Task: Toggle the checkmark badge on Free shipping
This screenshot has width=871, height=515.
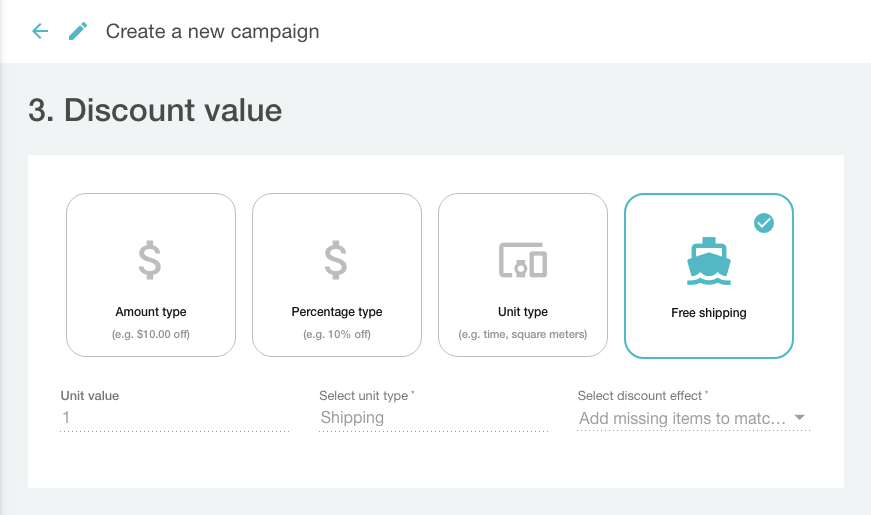Action: click(764, 223)
